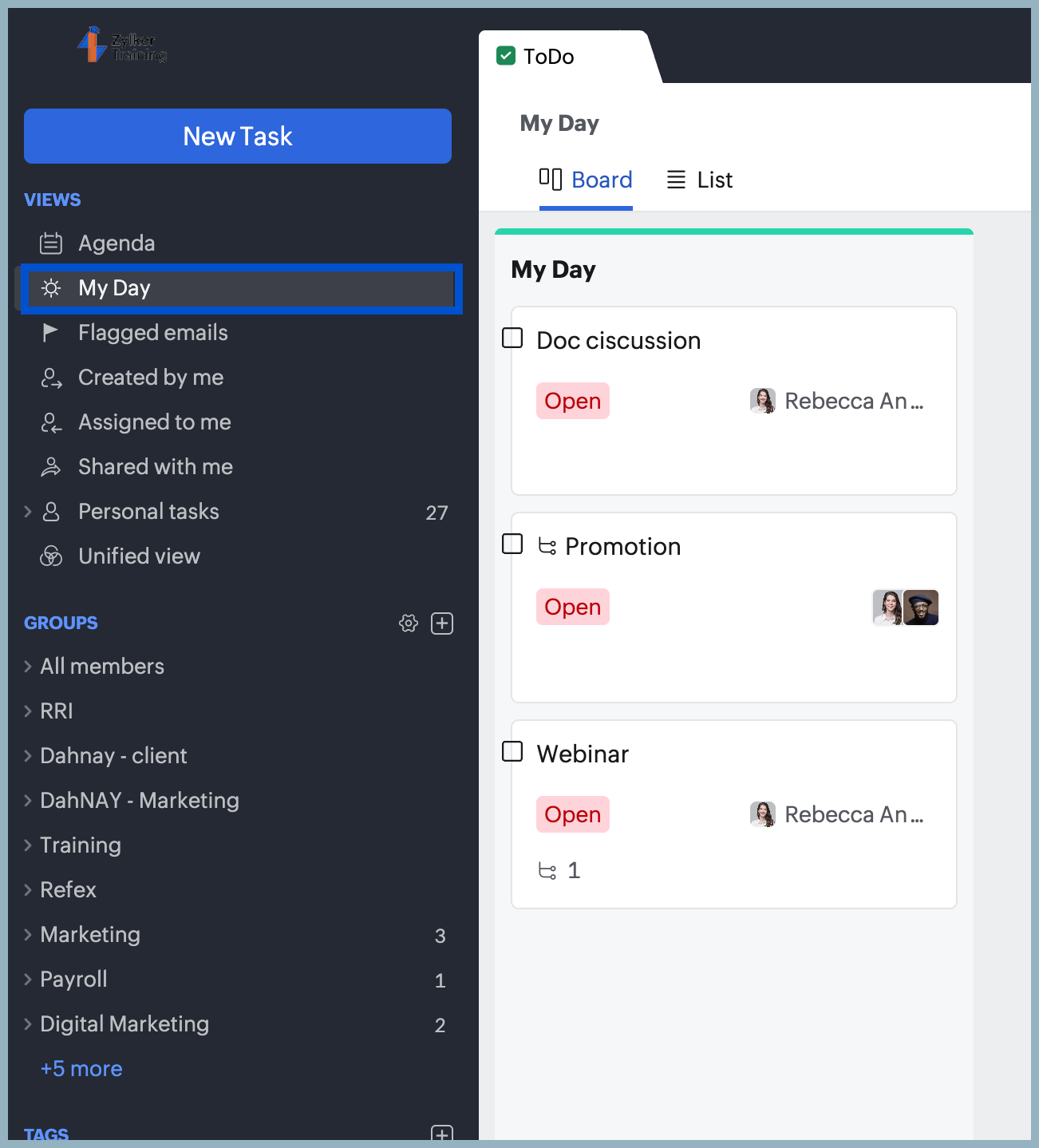The width and height of the screenshot is (1039, 1148).
Task: Expand the All members group
Action: coord(28,667)
